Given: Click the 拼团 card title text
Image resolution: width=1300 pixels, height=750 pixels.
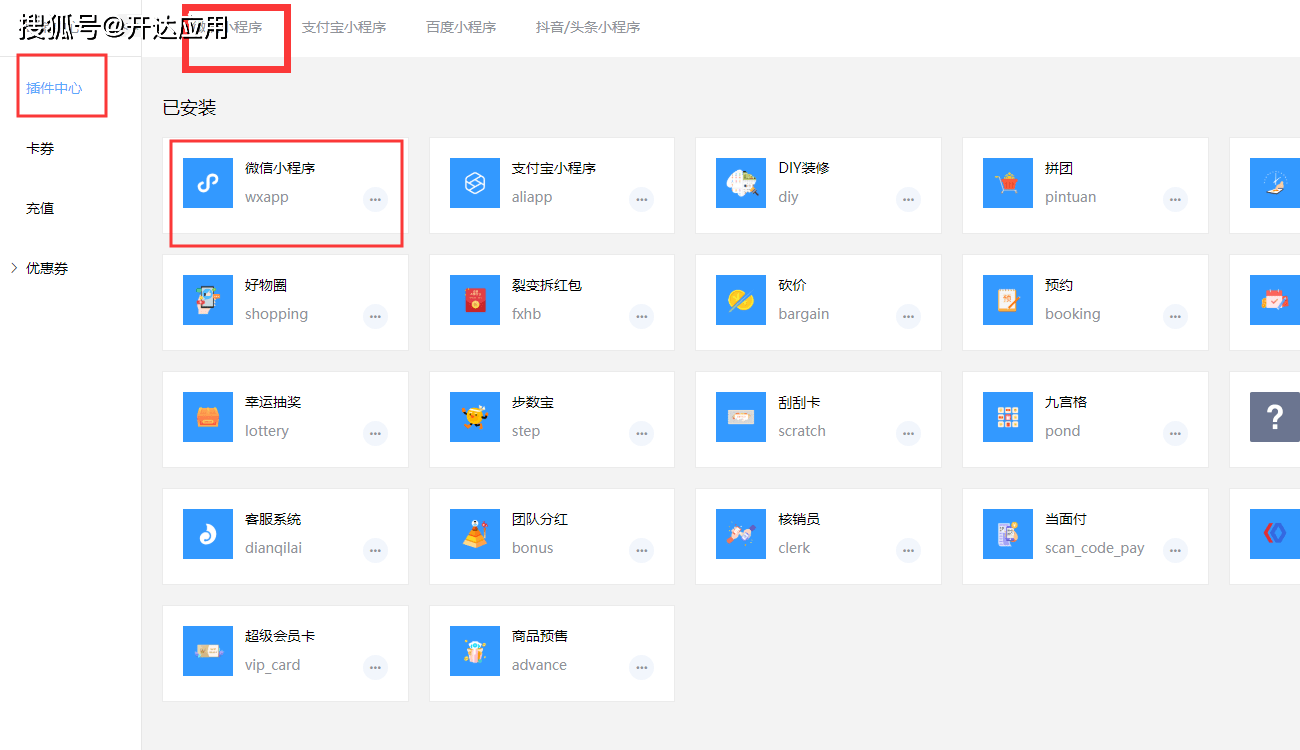Looking at the screenshot, I should [x=1059, y=168].
